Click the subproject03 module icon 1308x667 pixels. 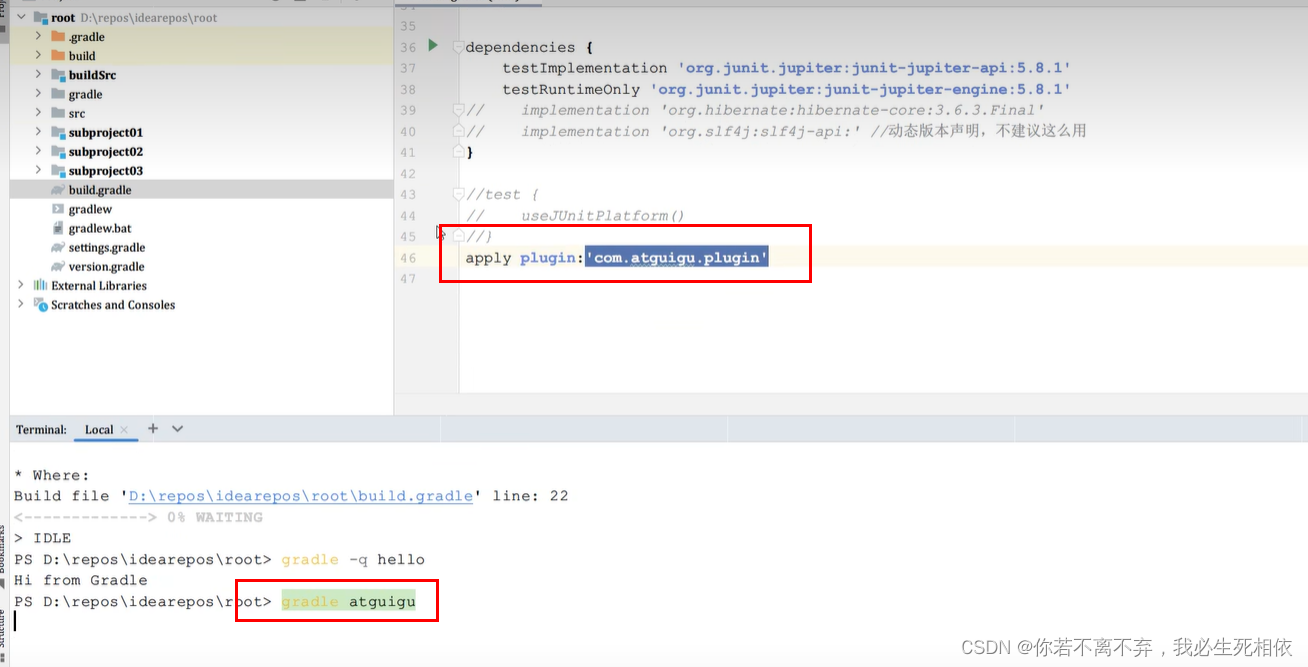click(58, 171)
